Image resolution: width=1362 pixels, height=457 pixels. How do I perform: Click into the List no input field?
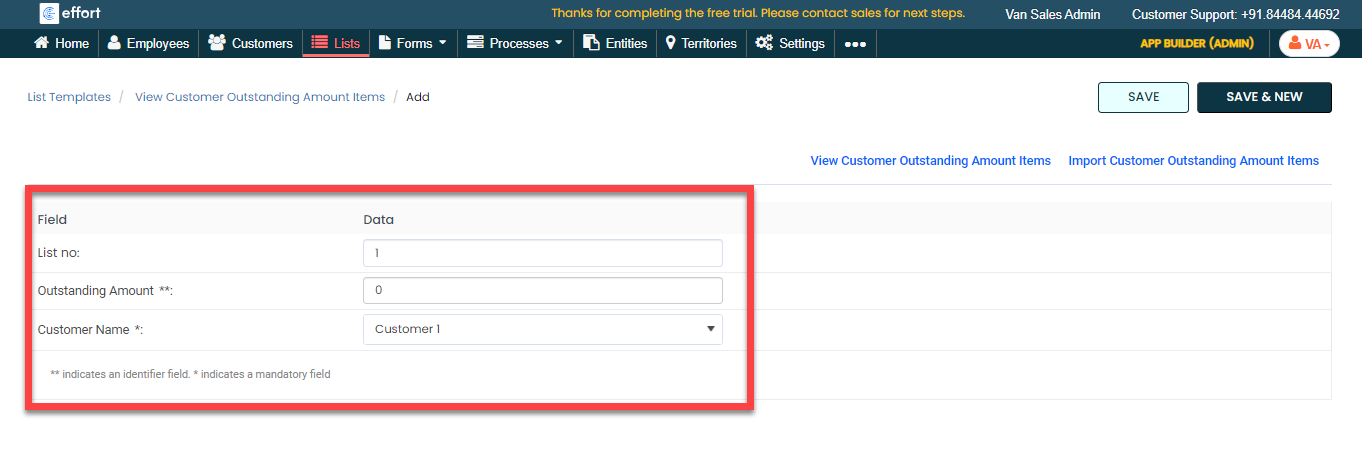[x=542, y=253]
